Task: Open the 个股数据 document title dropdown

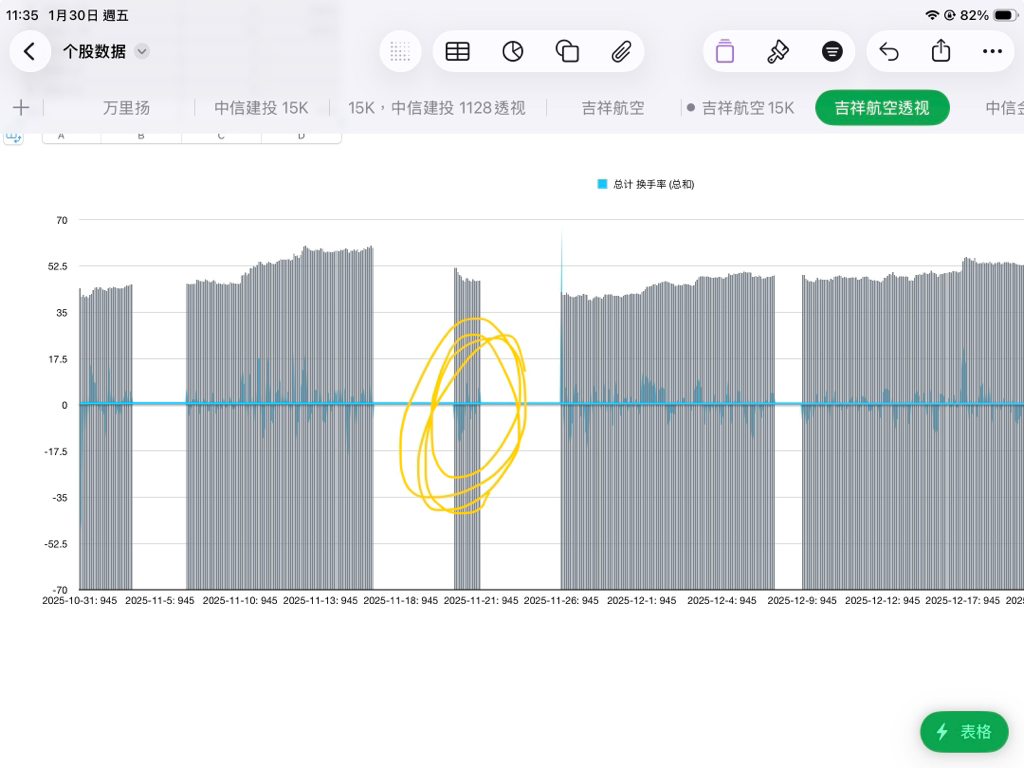Action: 142,51
